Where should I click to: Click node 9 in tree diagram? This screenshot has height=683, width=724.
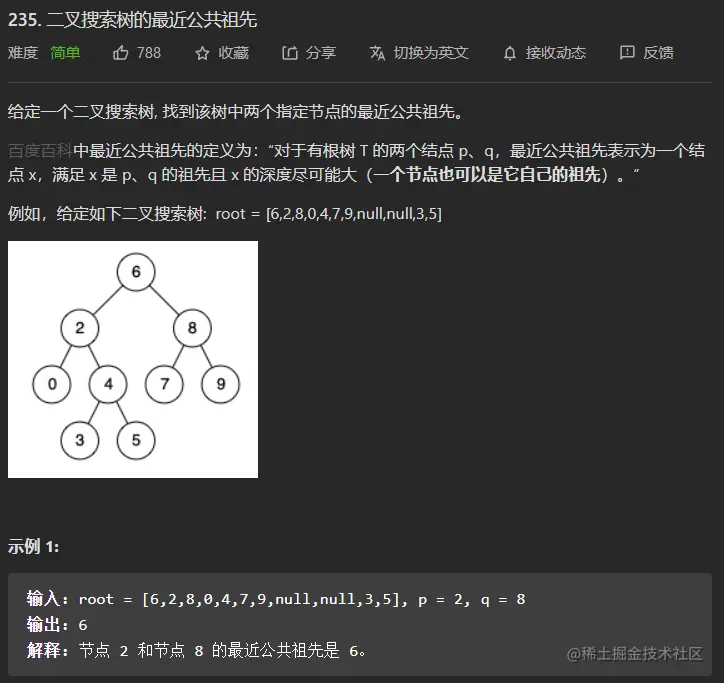[x=220, y=384]
